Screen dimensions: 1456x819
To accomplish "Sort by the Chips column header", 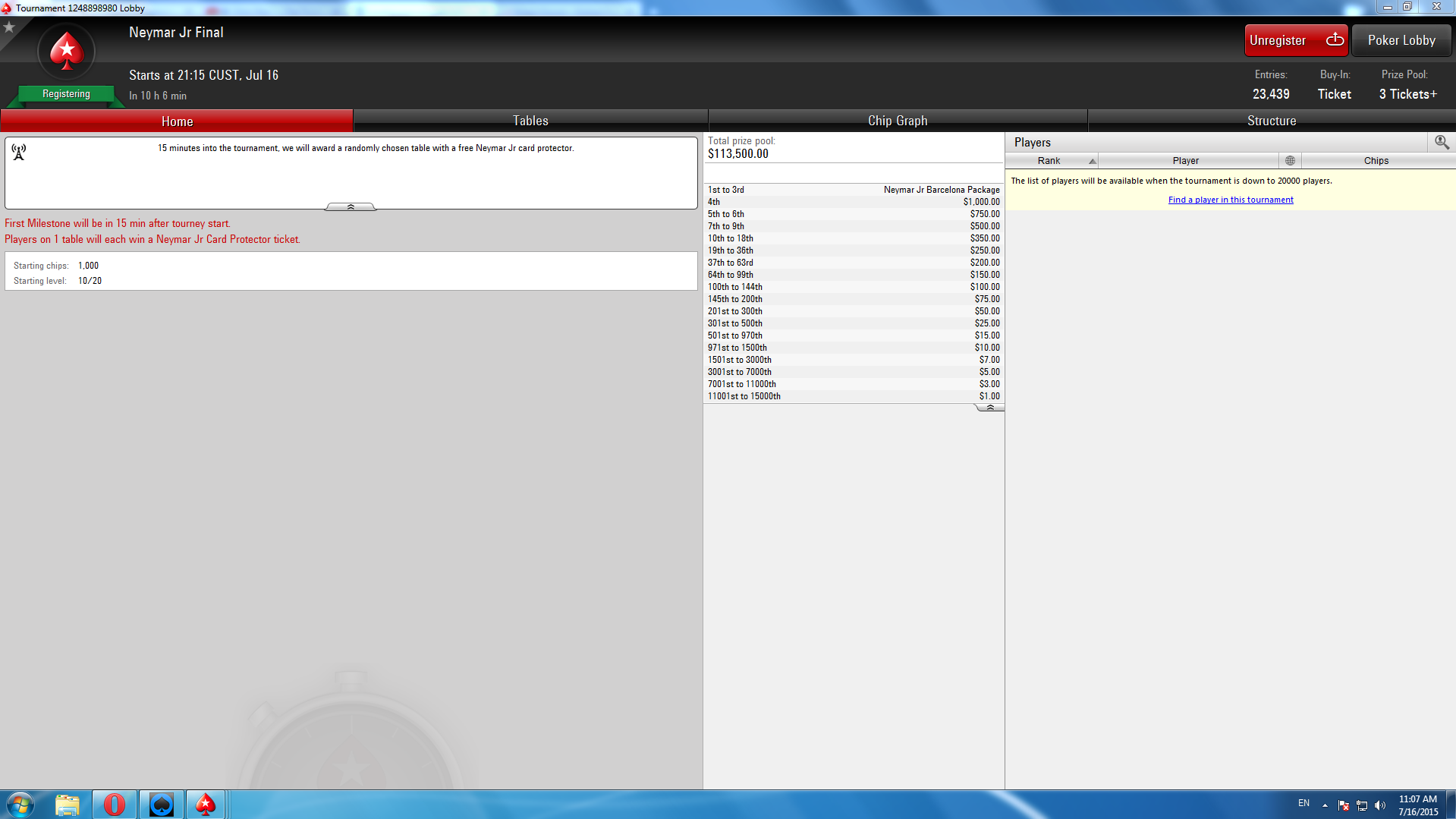I will click(x=1378, y=161).
